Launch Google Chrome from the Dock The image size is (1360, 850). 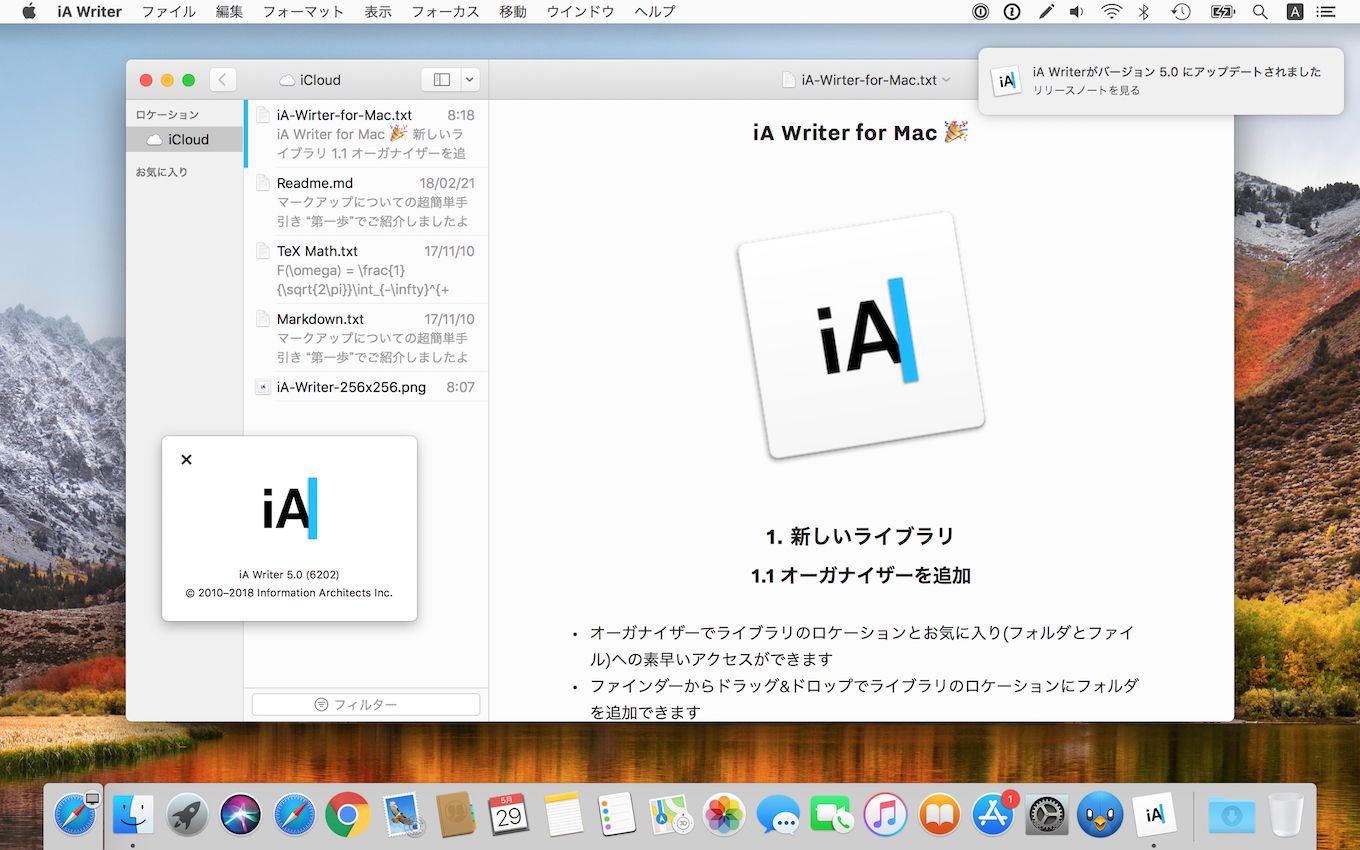coord(347,815)
